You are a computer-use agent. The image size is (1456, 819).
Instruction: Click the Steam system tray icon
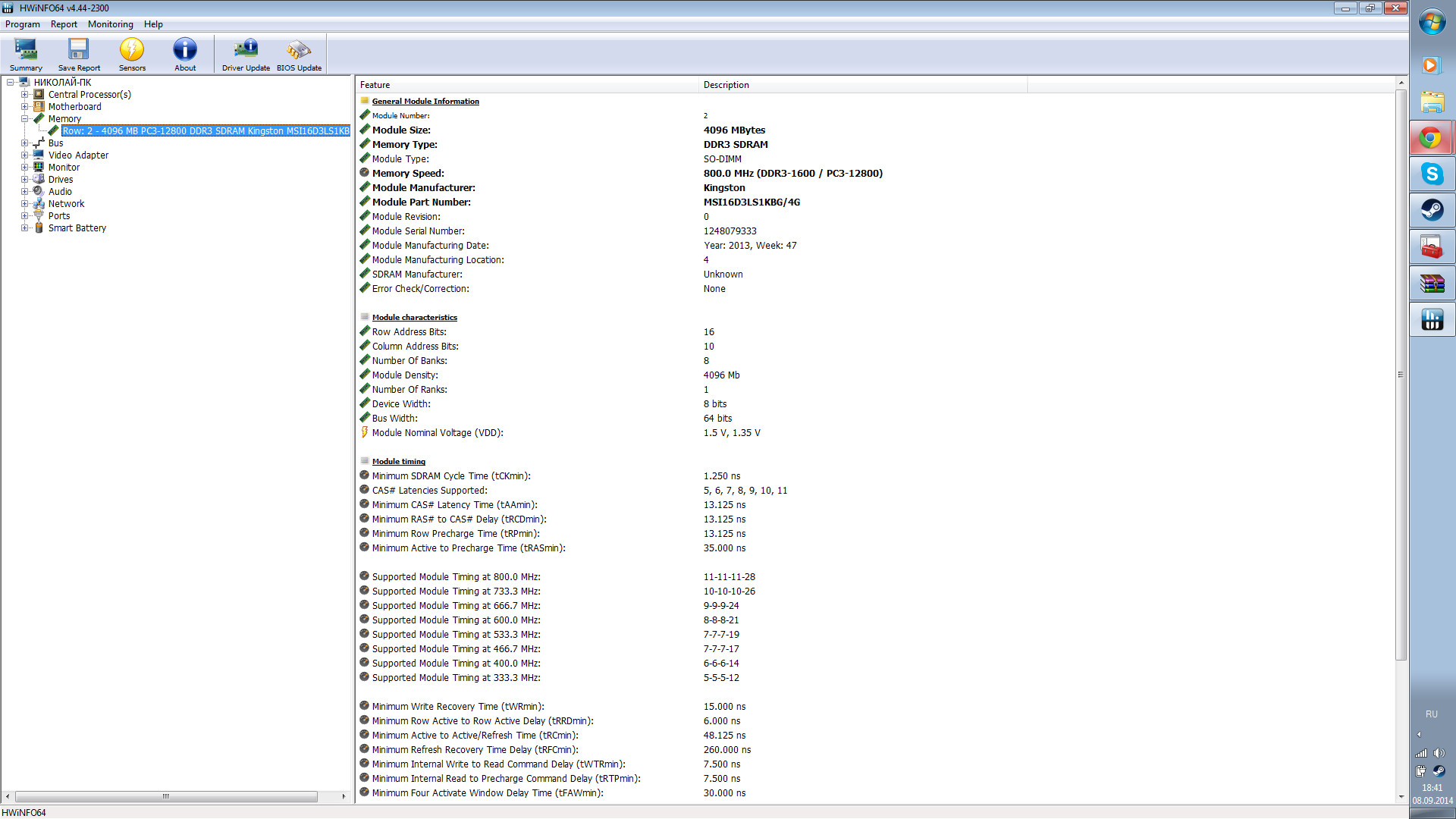(1439, 771)
